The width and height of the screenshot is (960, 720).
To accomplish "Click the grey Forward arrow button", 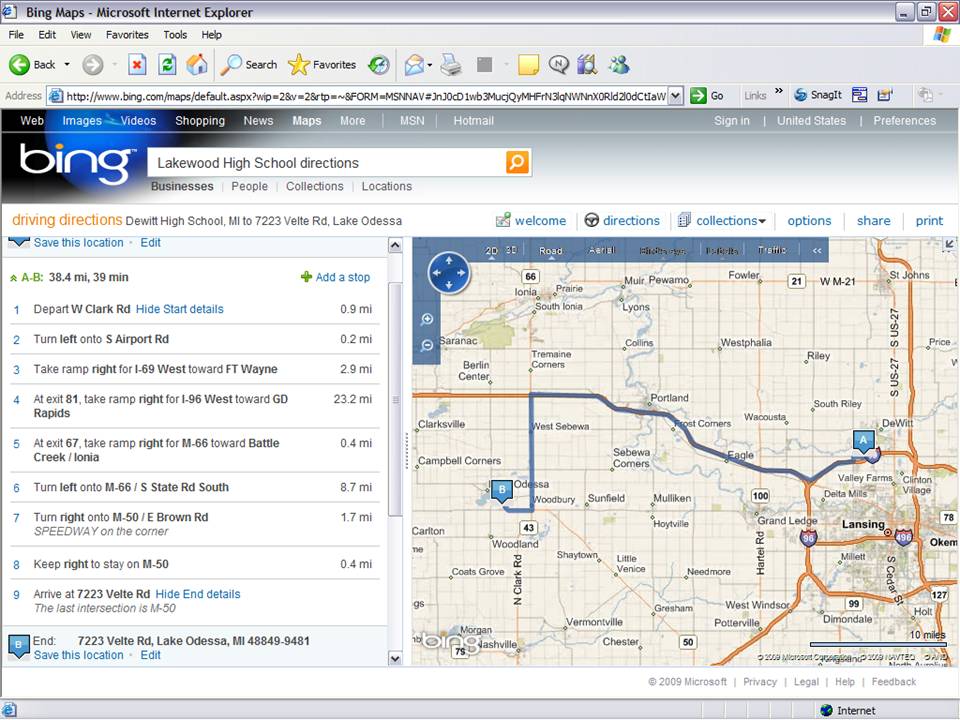I will pyautogui.click(x=93, y=64).
